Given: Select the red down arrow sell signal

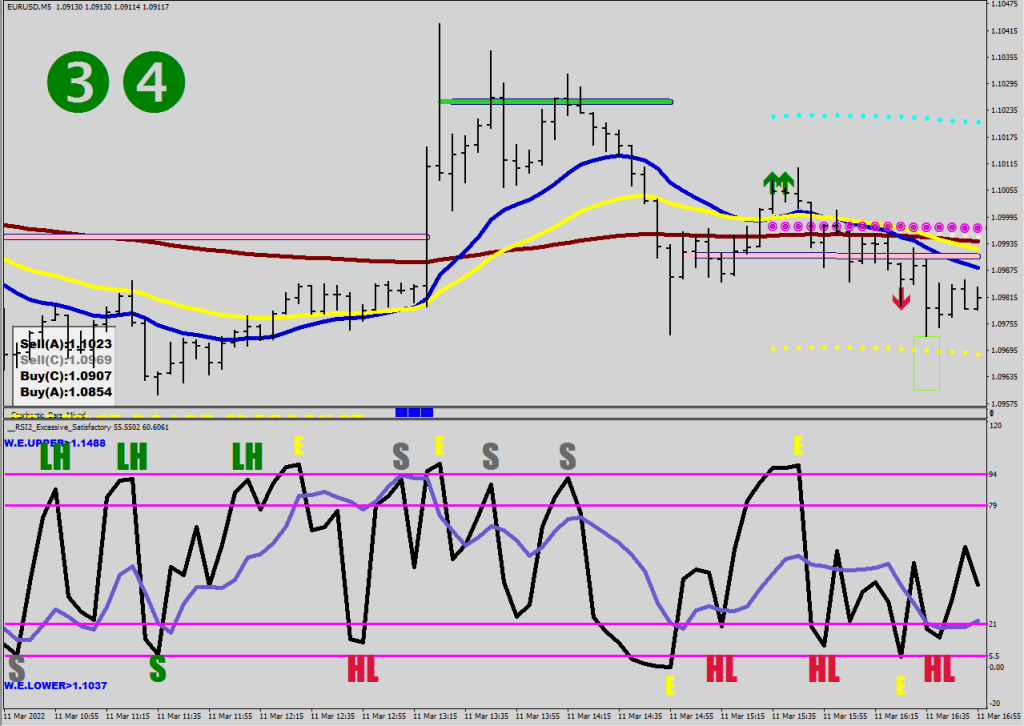Looking at the screenshot, I should pos(901,297).
